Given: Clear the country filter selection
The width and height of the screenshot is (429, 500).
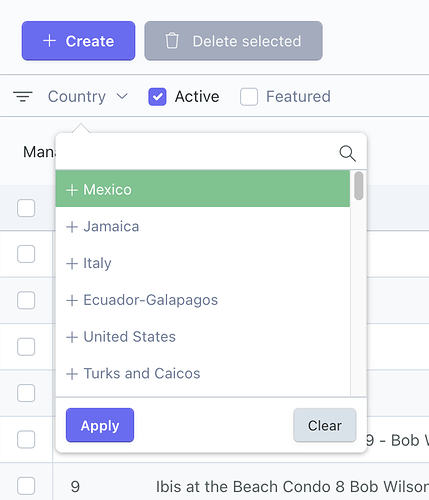Looking at the screenshot, I should (x=325, y=425).
